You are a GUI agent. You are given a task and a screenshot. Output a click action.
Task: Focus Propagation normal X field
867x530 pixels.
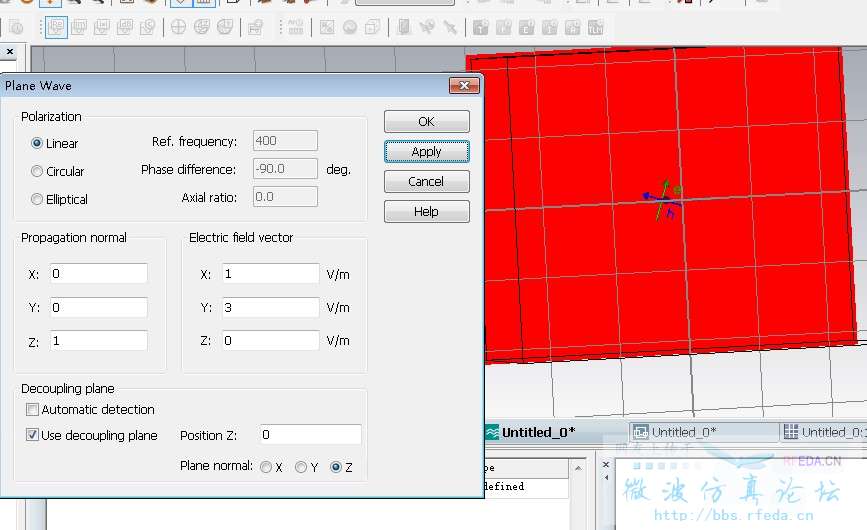pyautogui.click(x=99, y=274)
